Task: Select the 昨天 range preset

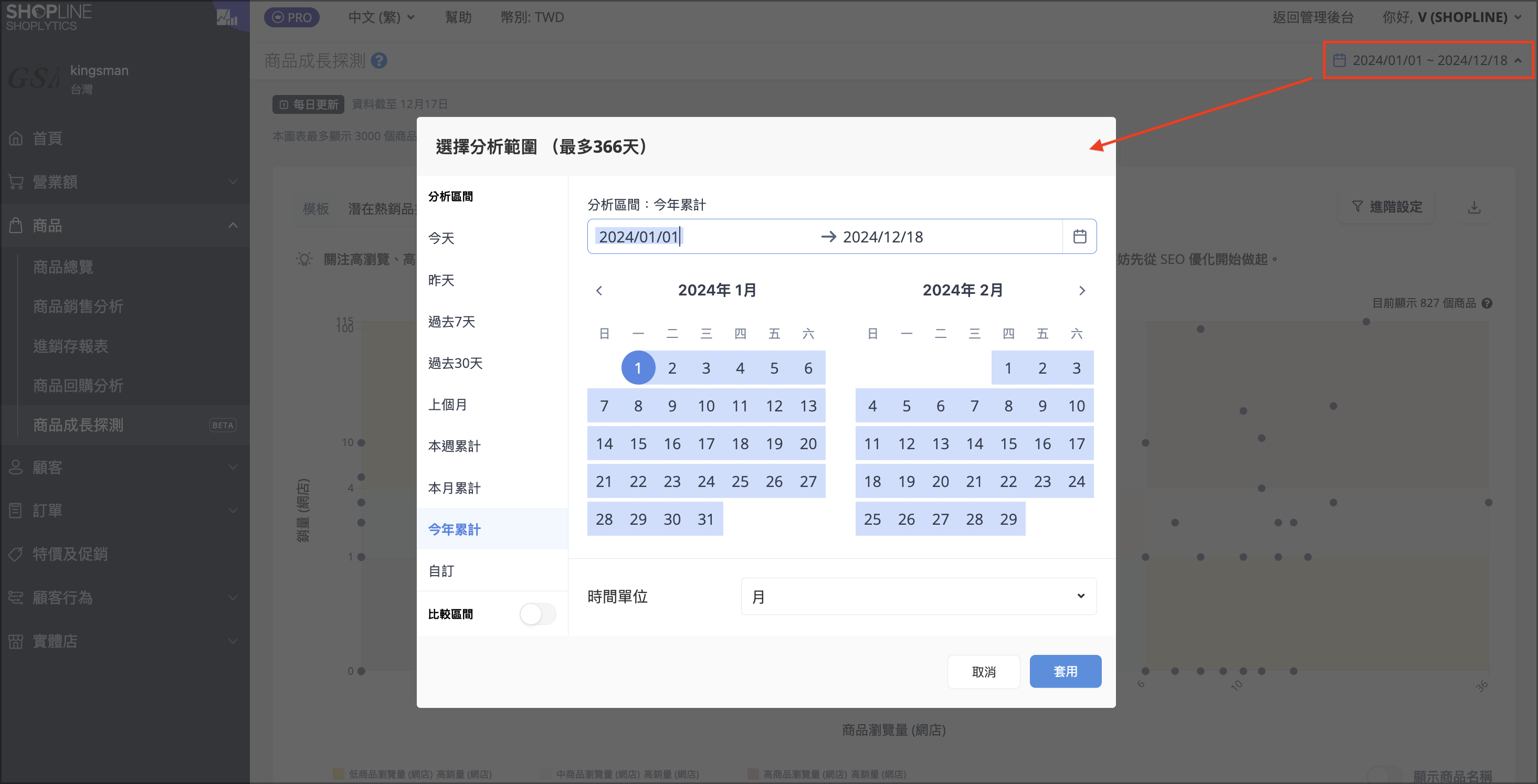Action: [x=492, y=280]
